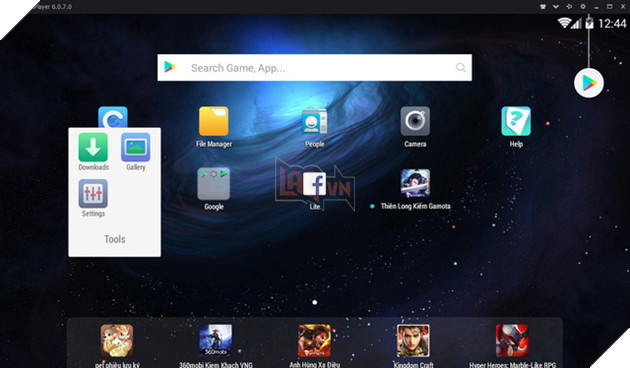
Task: Expand the title bar dropdown chevron
Action: tap(556, 6)
